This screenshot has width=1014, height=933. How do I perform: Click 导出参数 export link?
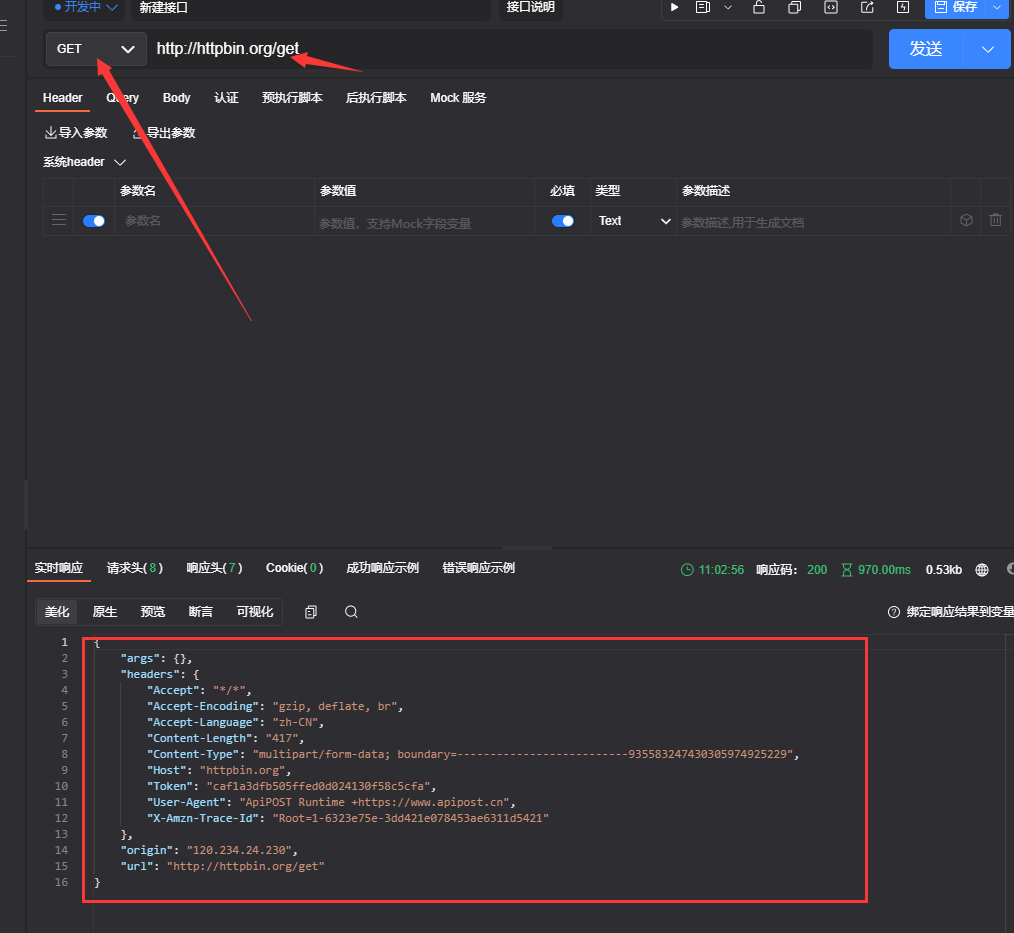[x=164, y=133]
